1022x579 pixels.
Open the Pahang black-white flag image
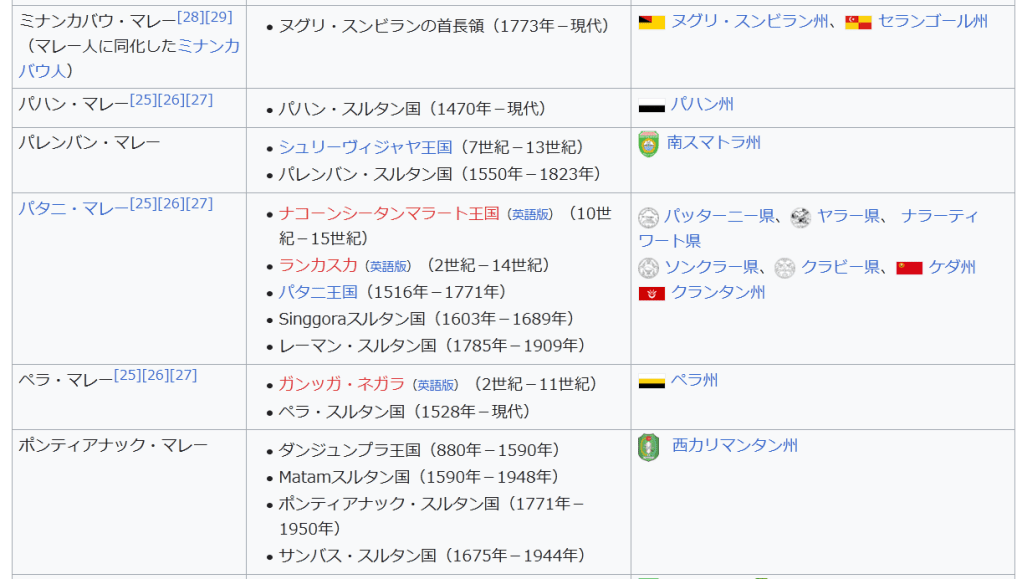pos(651,107)
